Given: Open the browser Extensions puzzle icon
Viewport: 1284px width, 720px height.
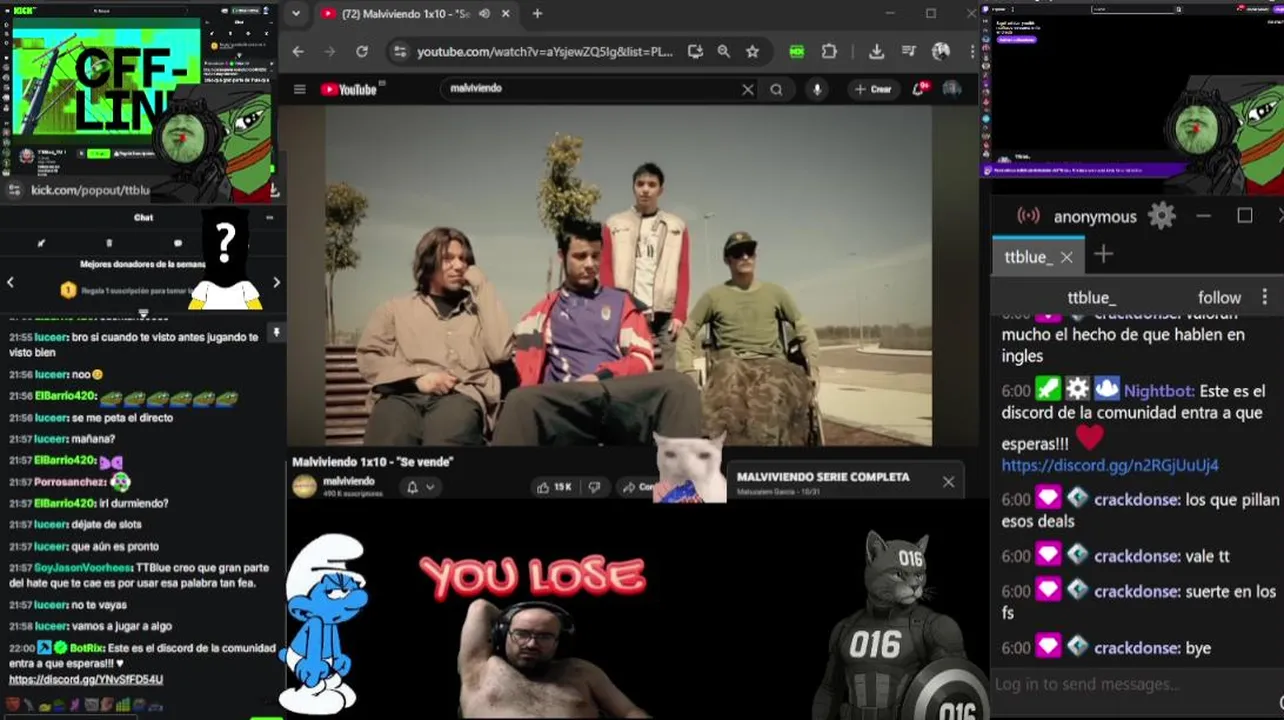Looking at the screenshot, I should point(829,51).
